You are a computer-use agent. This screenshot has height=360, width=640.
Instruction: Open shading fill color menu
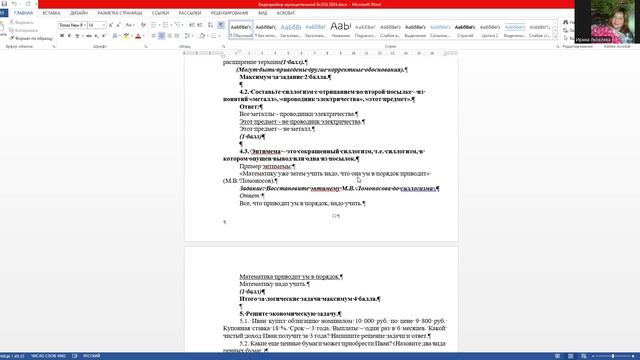(x=202, y=36)
